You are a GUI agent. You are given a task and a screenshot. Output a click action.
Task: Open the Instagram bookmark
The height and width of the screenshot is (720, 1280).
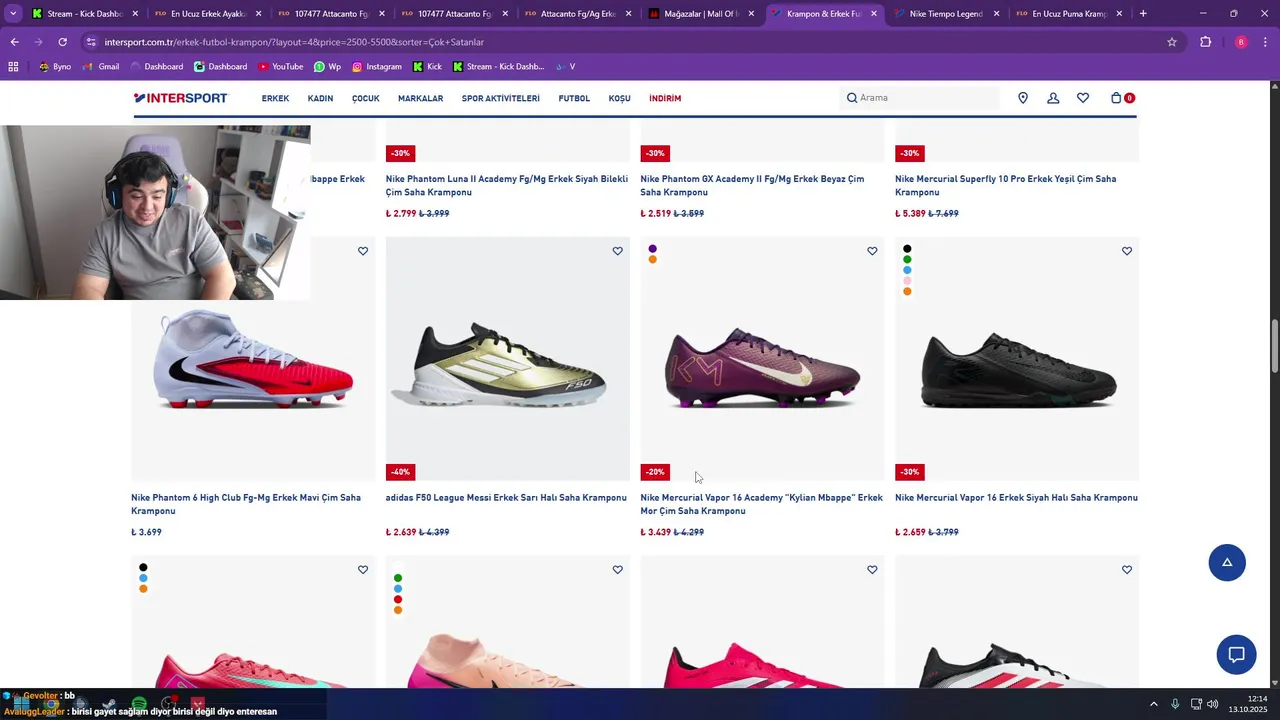376,67
